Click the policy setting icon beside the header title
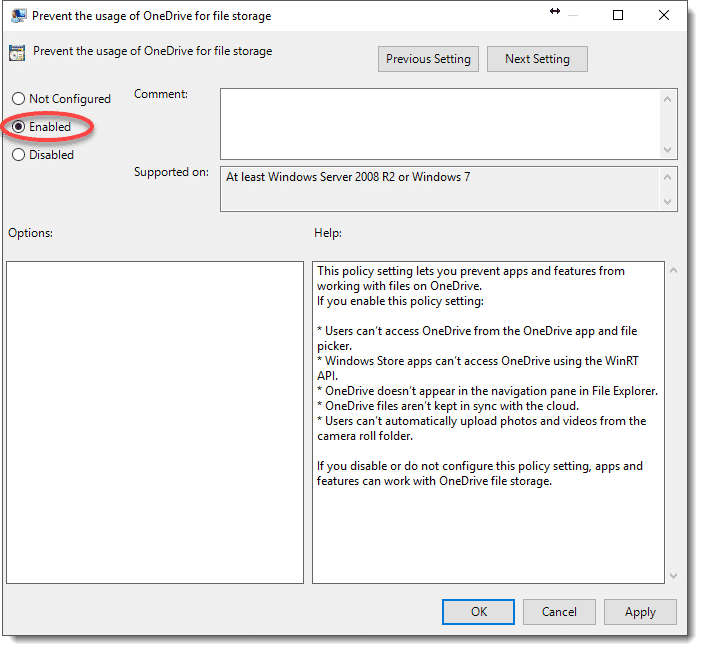 click(17, 53)
